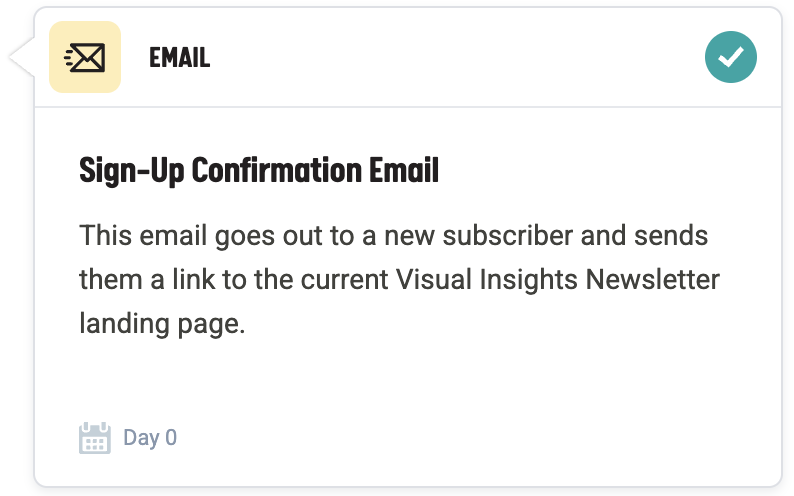The height and width of the screenshot is (496, 794).
Task: Click the flying envelope email icon
Action: (x=85, y=58)
